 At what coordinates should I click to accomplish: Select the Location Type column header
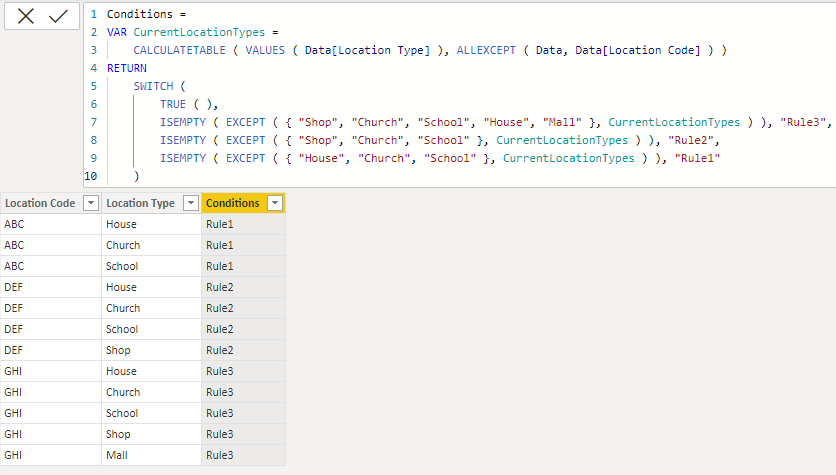click(140, 203)
